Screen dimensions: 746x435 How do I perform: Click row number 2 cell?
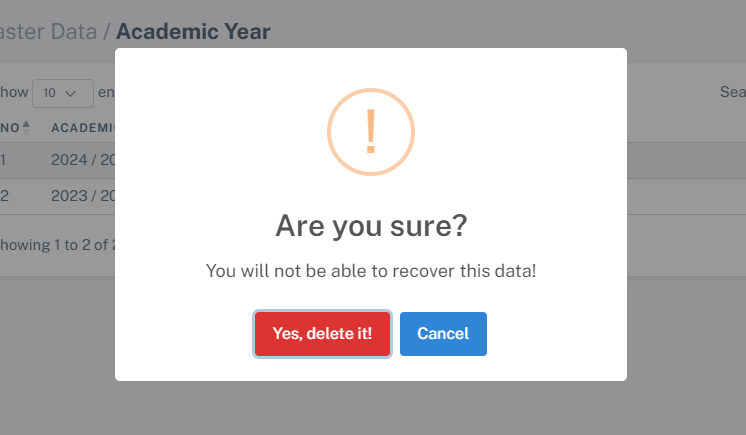tap(4, 196)
